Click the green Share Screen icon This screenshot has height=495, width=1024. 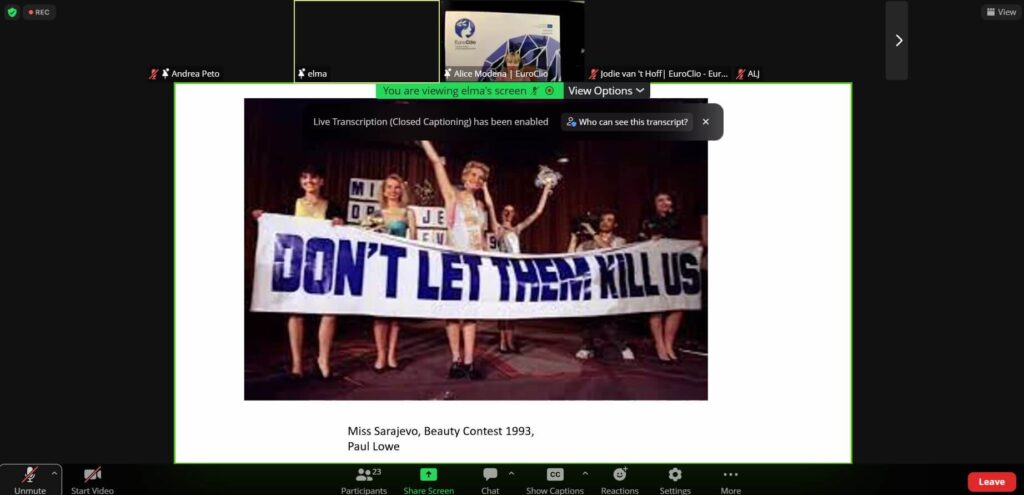pos(428,477)
